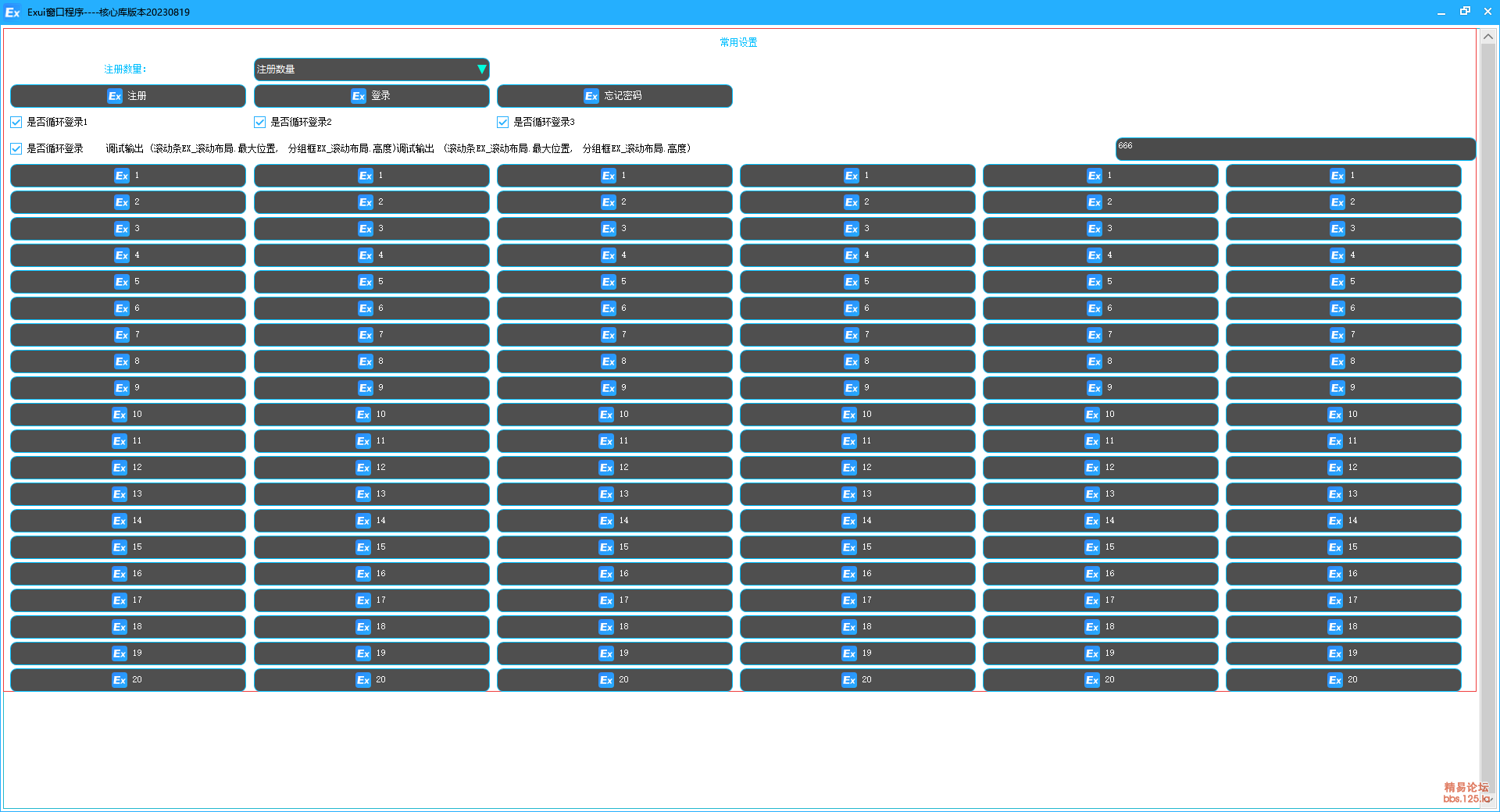The image size is (1500, 812).
Task: Click Ex icon of button 1 in leftmost column
Action: (x=122, y=176)
